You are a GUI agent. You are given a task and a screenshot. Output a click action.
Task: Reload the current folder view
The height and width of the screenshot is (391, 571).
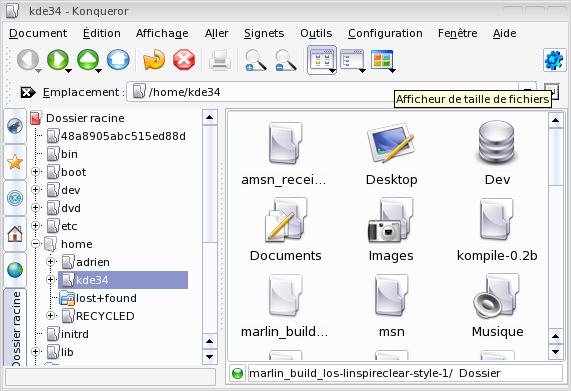tap(154, 60)
